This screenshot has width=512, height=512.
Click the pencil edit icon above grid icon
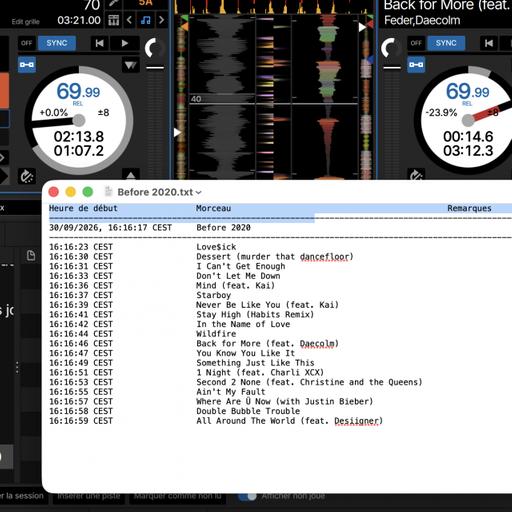[x=114, y=4]
